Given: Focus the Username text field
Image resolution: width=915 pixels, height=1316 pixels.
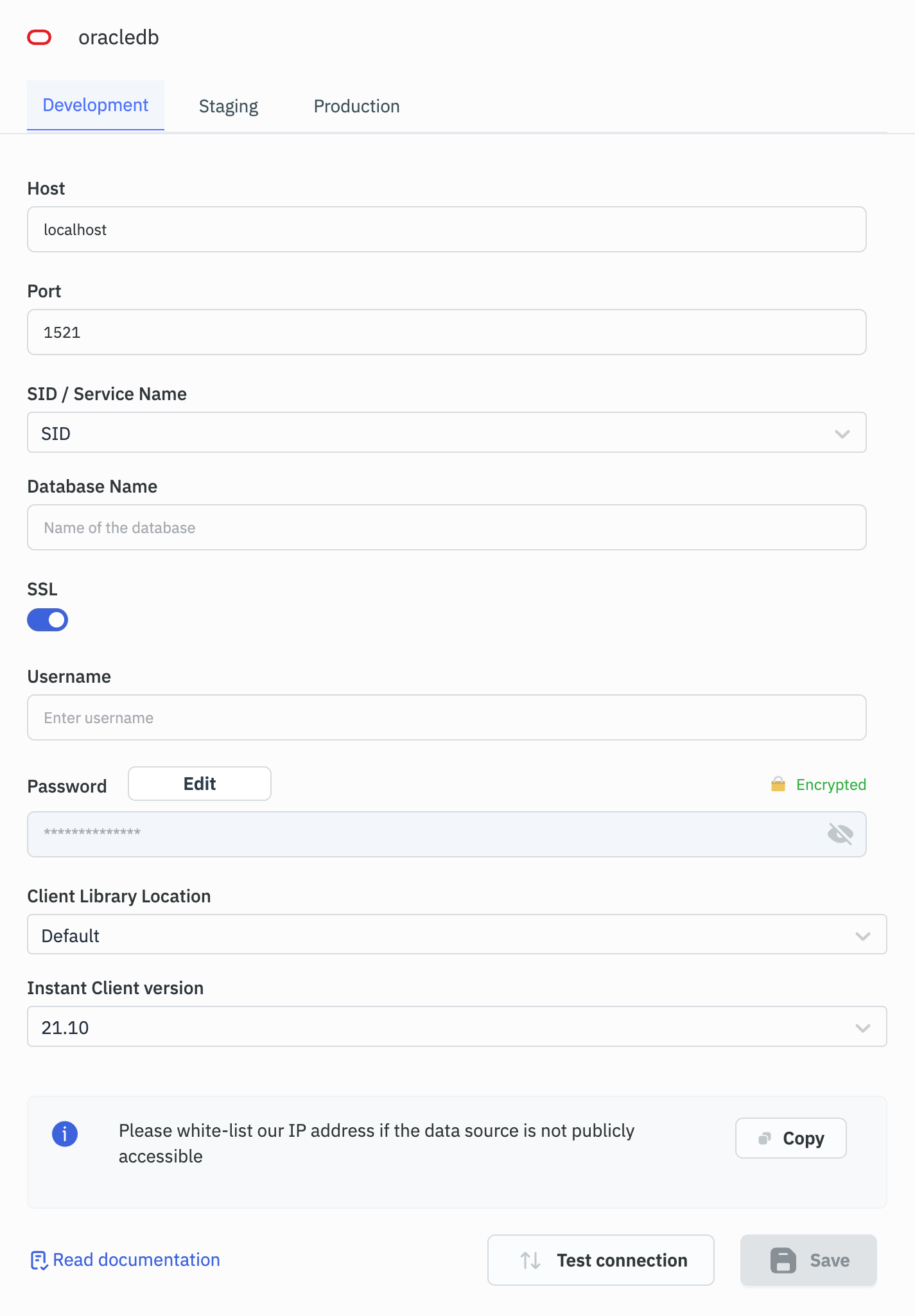Looking at the screenshot, I should click(446, 718).
